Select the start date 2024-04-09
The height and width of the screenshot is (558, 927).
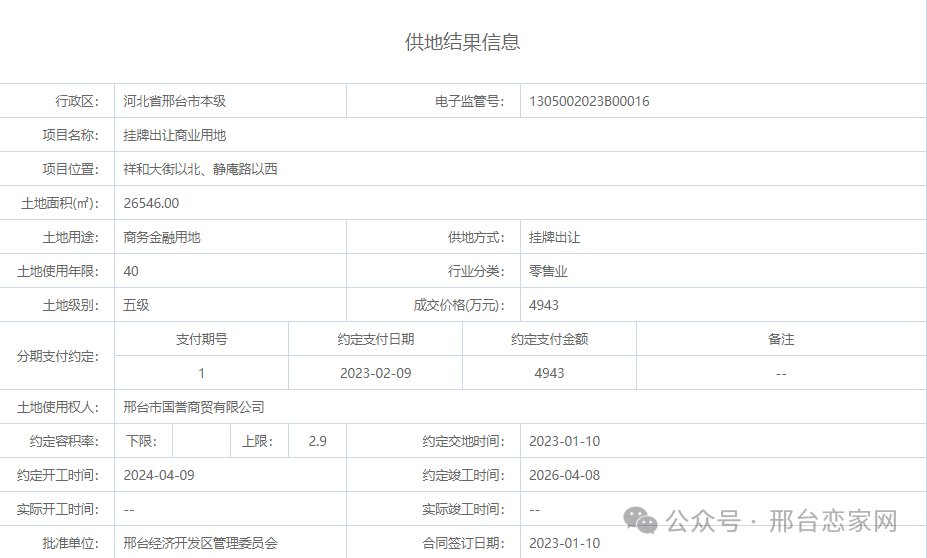click(x=159, y=475)
